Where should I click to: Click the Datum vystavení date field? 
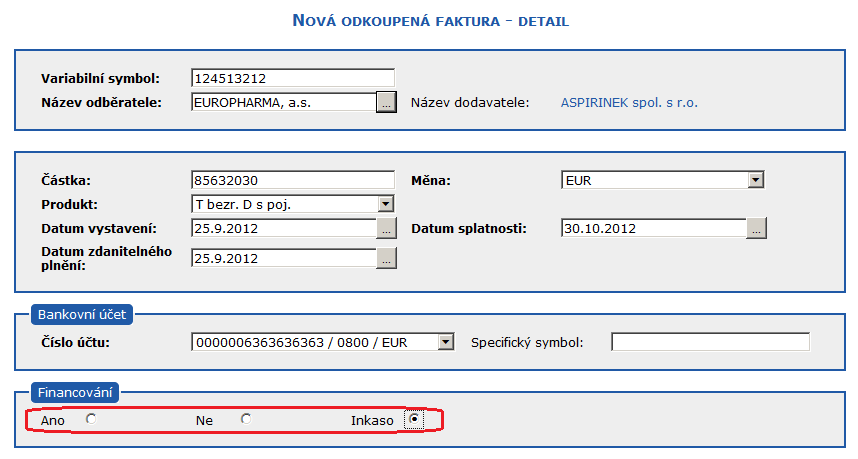(x=283, y=228)
